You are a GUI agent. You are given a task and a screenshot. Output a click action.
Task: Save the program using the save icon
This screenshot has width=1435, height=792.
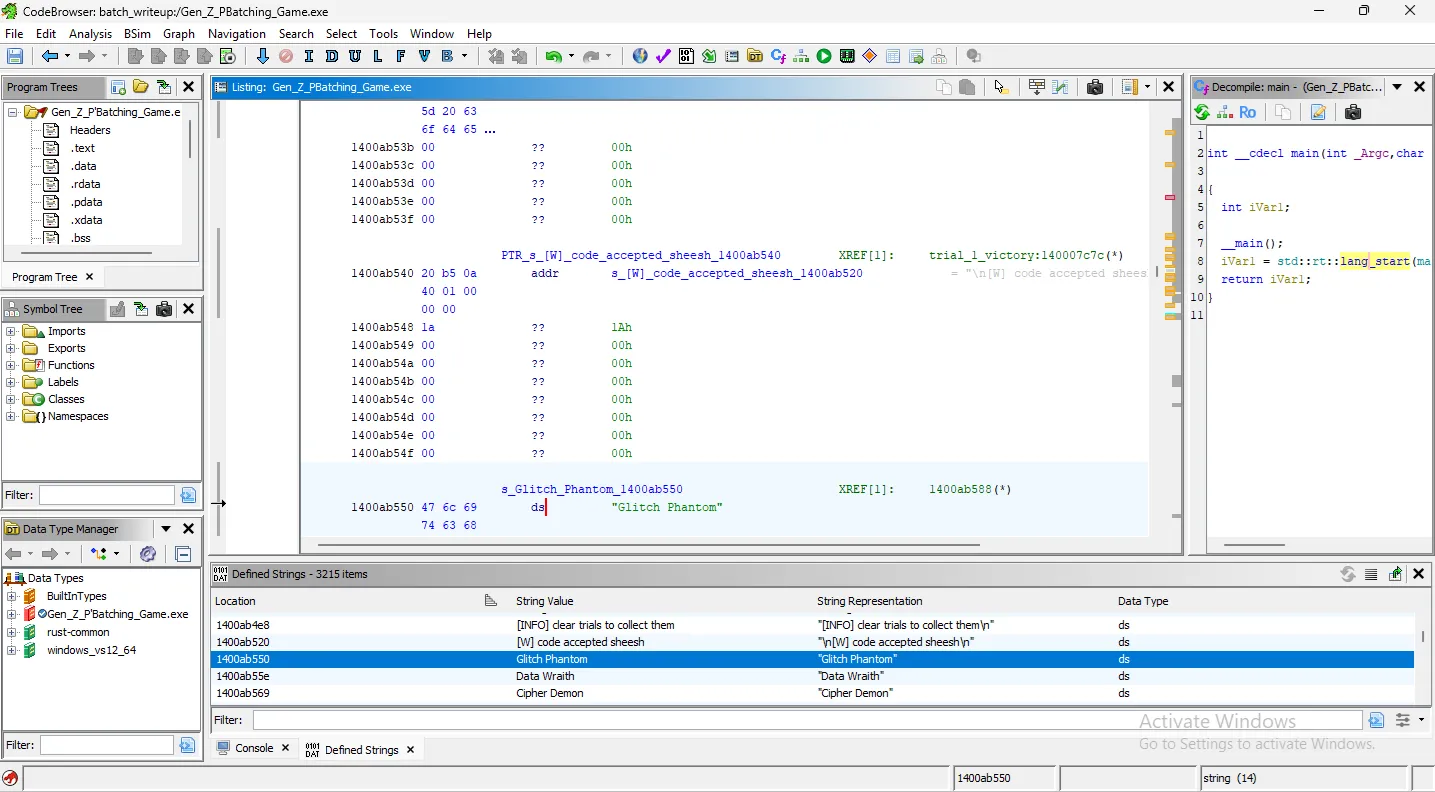14,56
